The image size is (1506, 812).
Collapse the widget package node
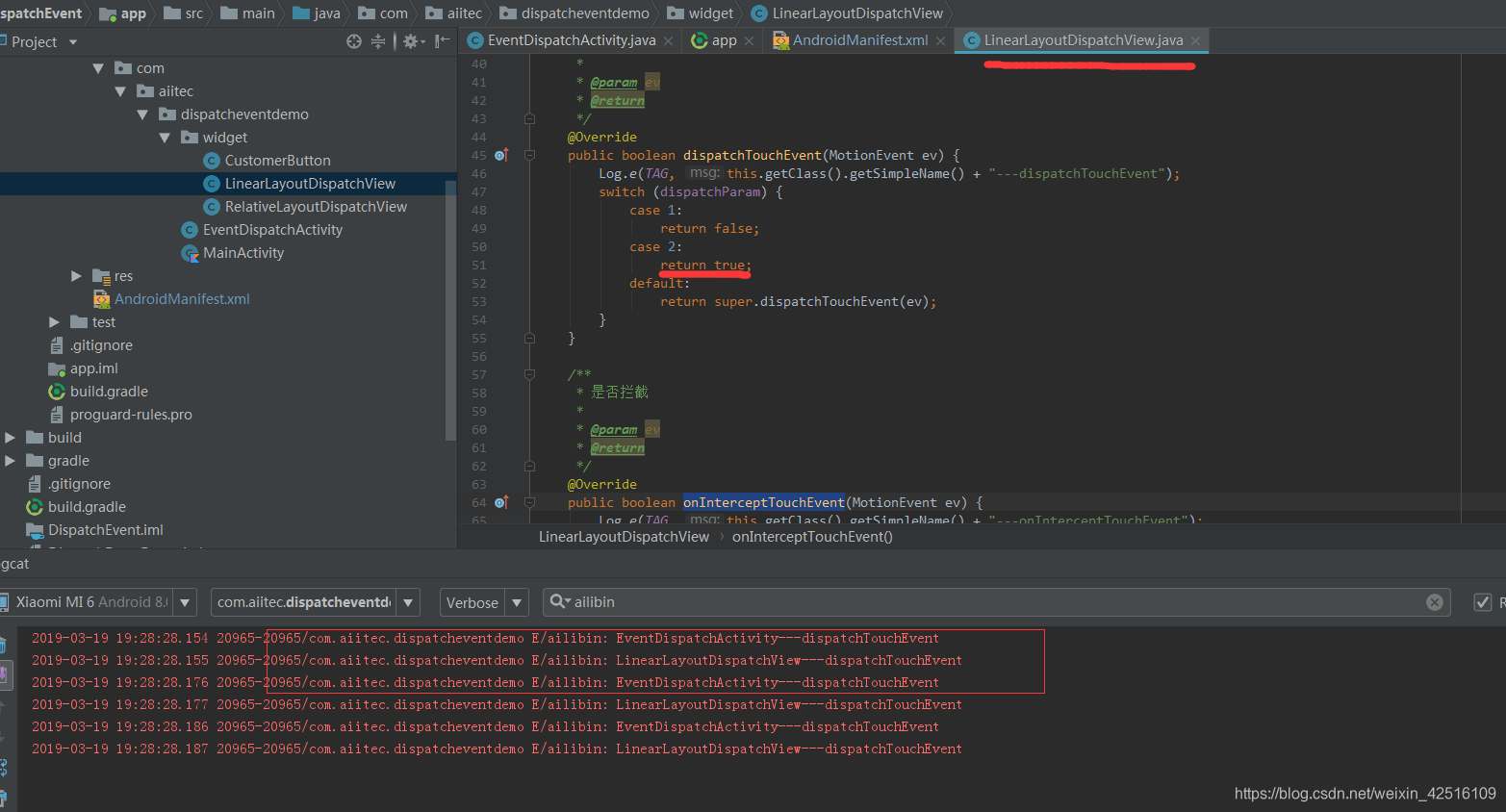[x=165, y=138]
